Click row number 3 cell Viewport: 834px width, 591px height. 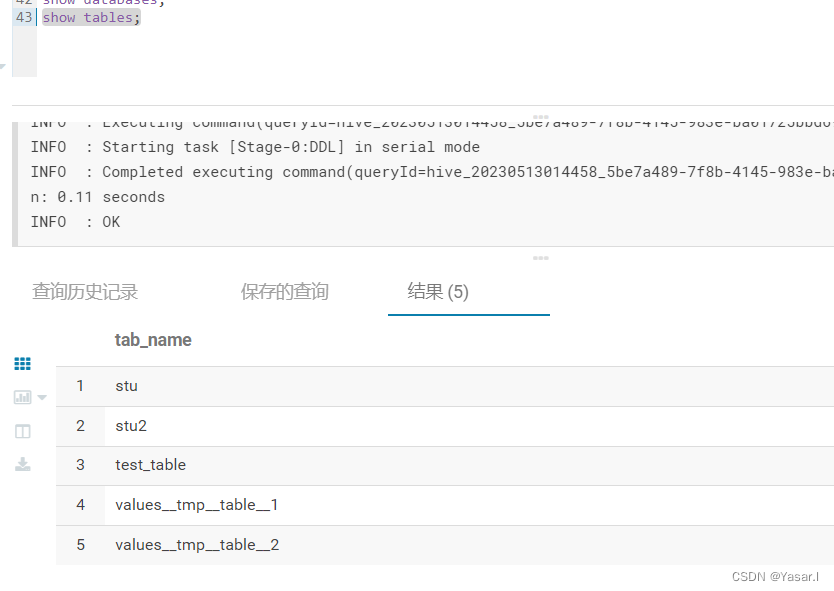pyautogui.click(x=80, y=465)
